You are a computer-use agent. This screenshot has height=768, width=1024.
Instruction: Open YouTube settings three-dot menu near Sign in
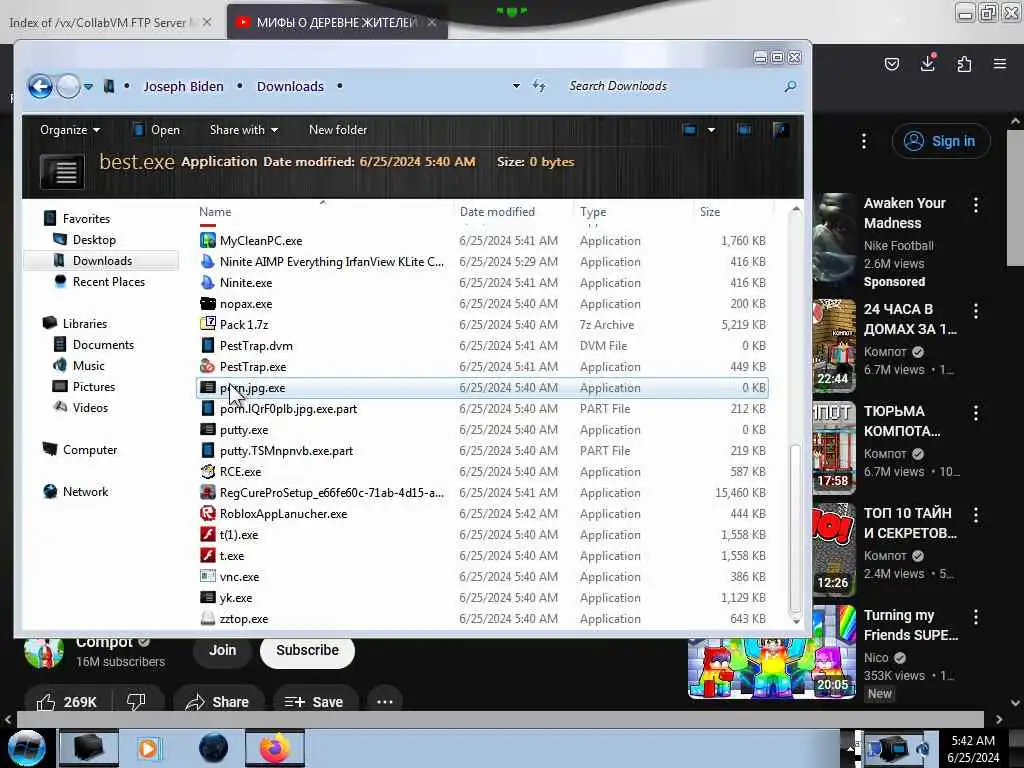[864, 141]
